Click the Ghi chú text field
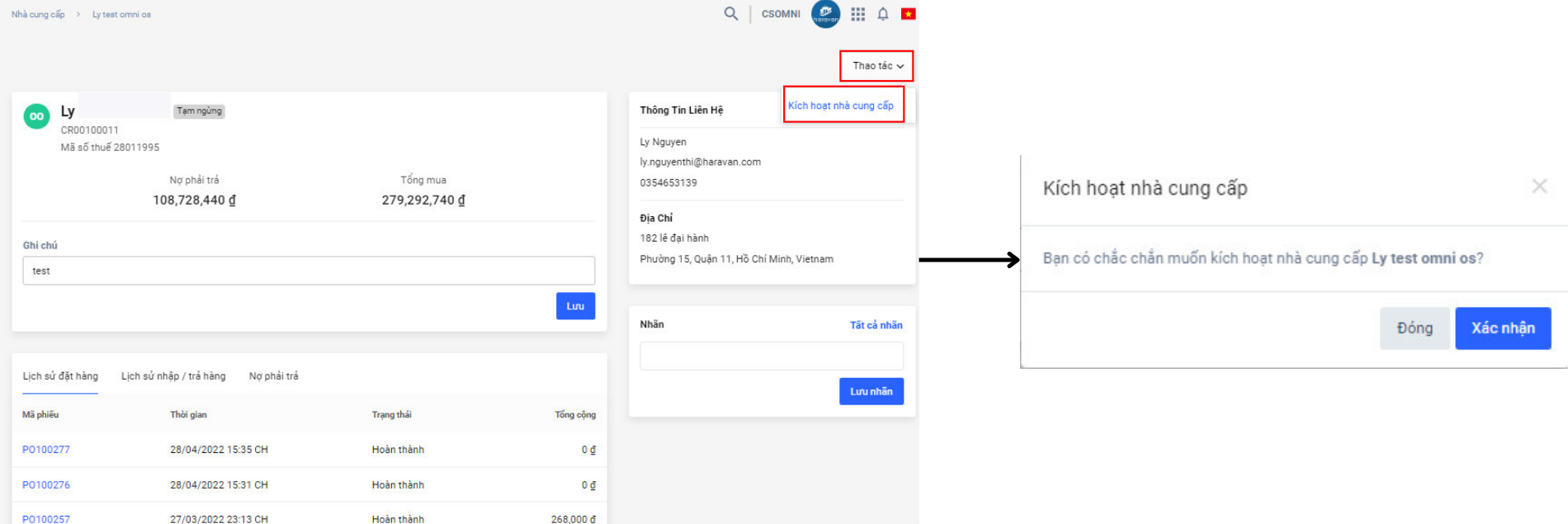The width and height of the screenshot is (1568, 524). [x=309, y=271]
